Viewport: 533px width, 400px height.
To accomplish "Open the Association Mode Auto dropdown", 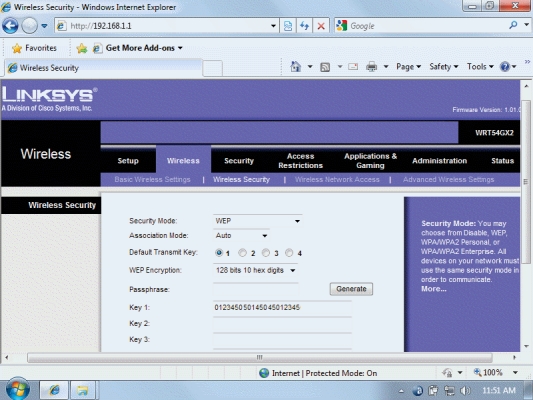I will coord(241,236).
